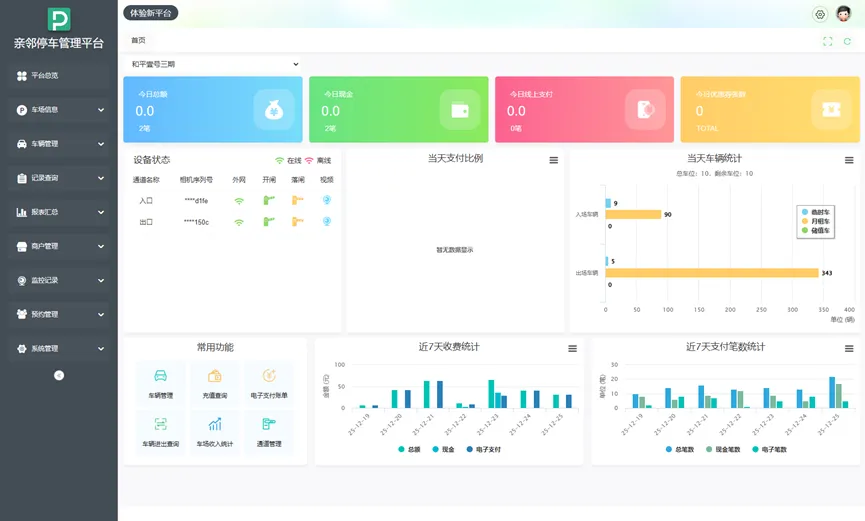This screenshot has width=865, height=521.
Task: Click the 今日现金 summary card
Action: (398, 109)
